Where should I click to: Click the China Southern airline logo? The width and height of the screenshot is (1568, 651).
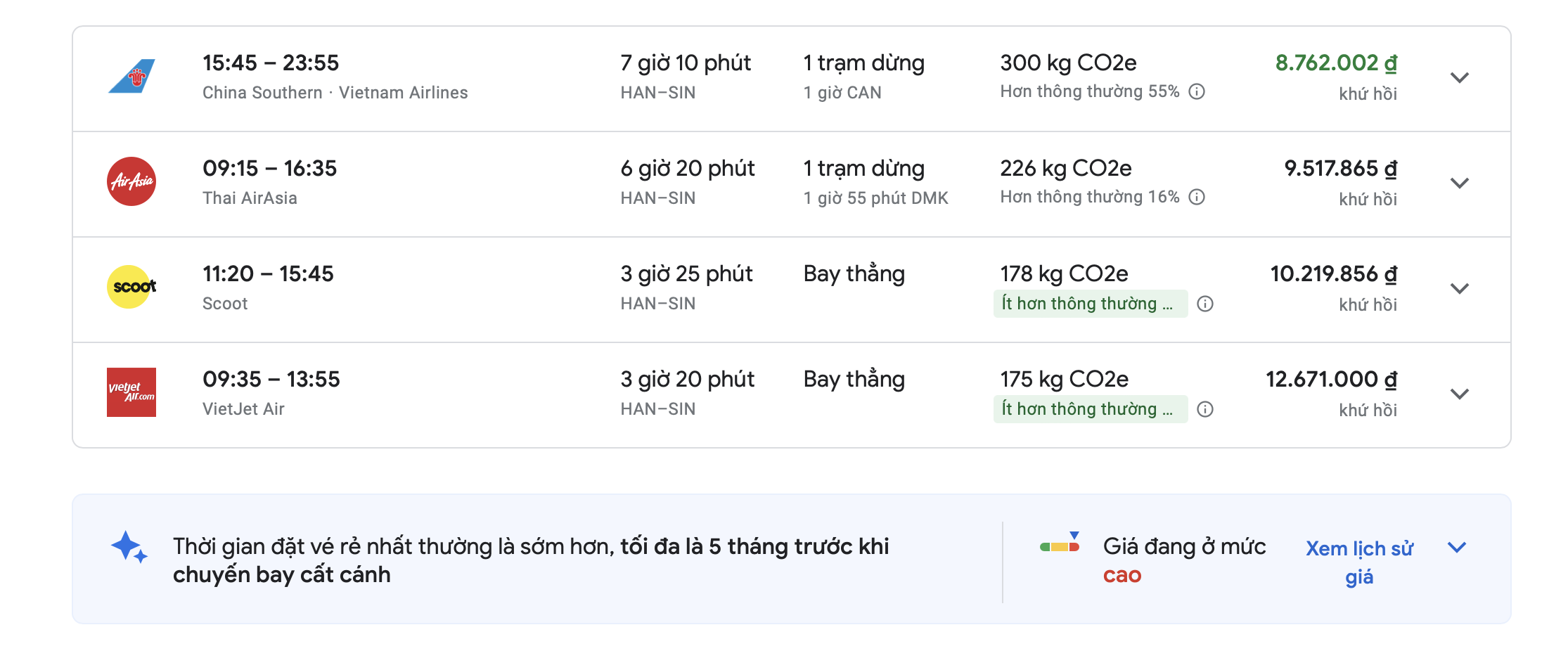tap(131, 77)
